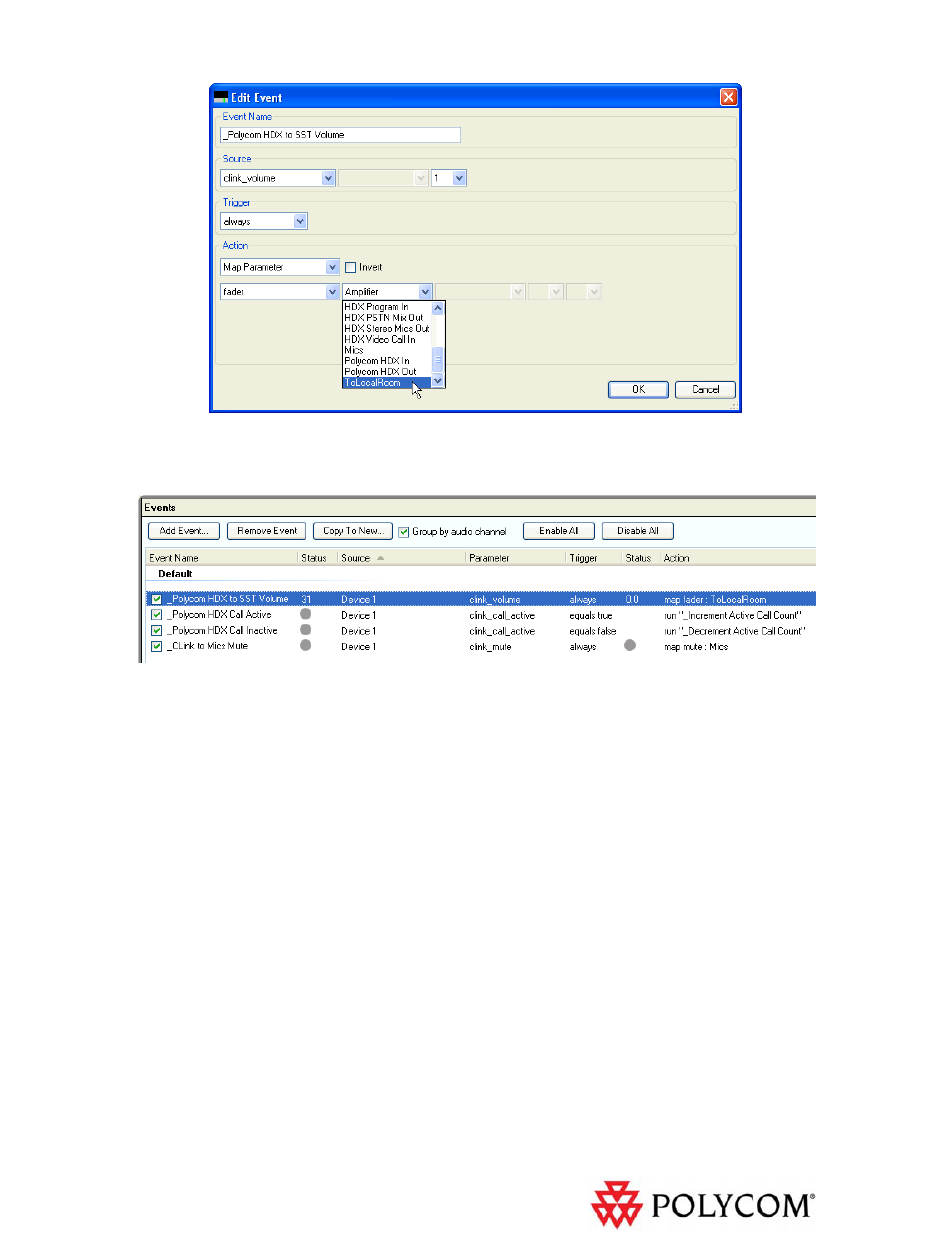The width and height of the screenshot is (950, 1260).
Task: Open the Trigger dropdown showing always
Action: point(300,221)
